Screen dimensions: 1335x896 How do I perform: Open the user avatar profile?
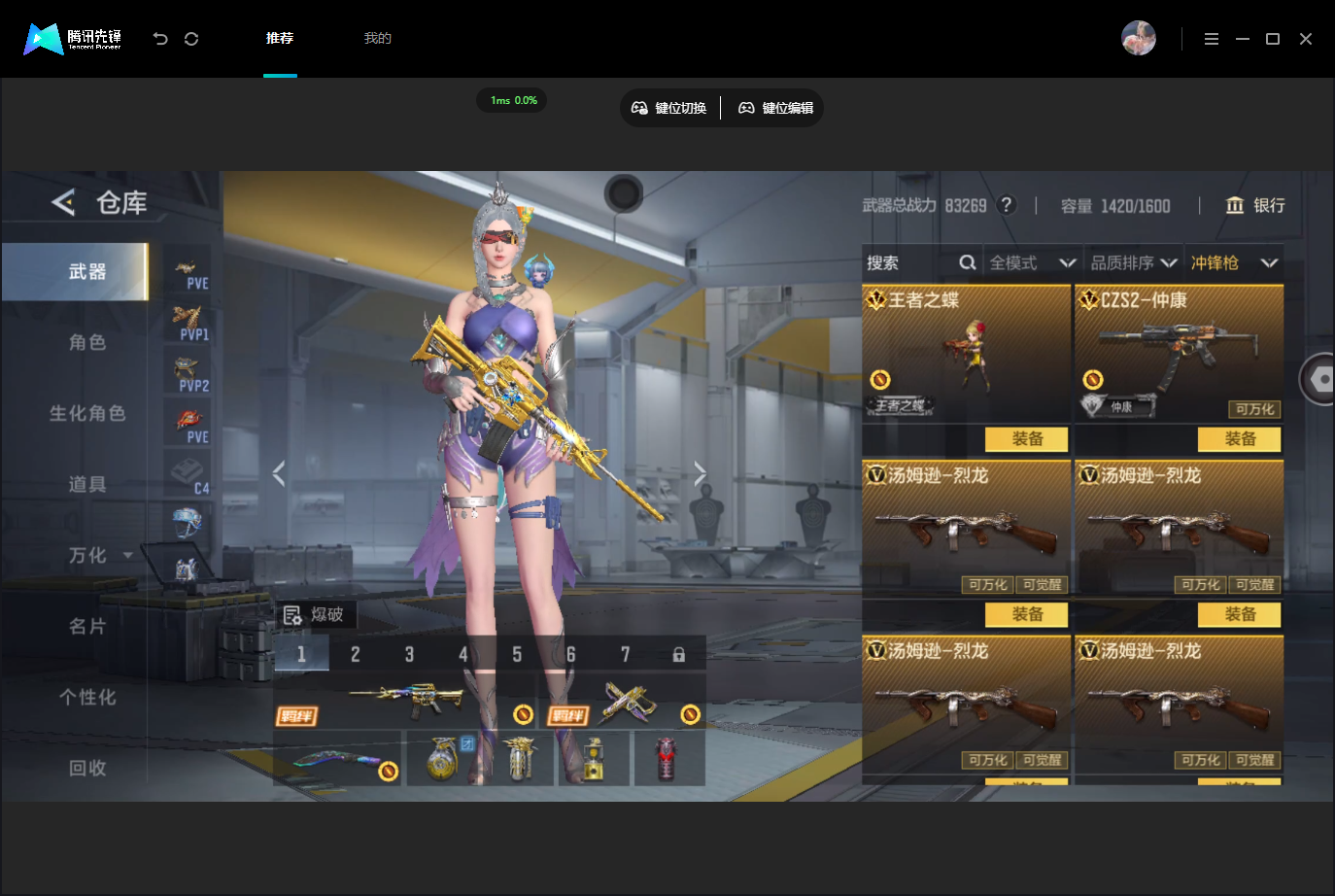(x=1139, y=38)
